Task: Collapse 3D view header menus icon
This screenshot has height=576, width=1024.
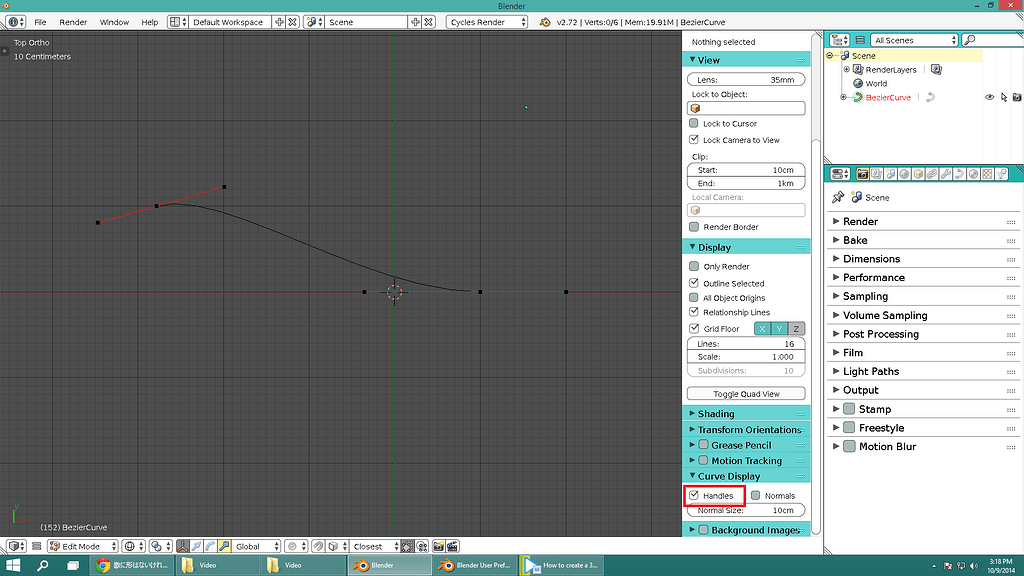Action: point(37,547)
